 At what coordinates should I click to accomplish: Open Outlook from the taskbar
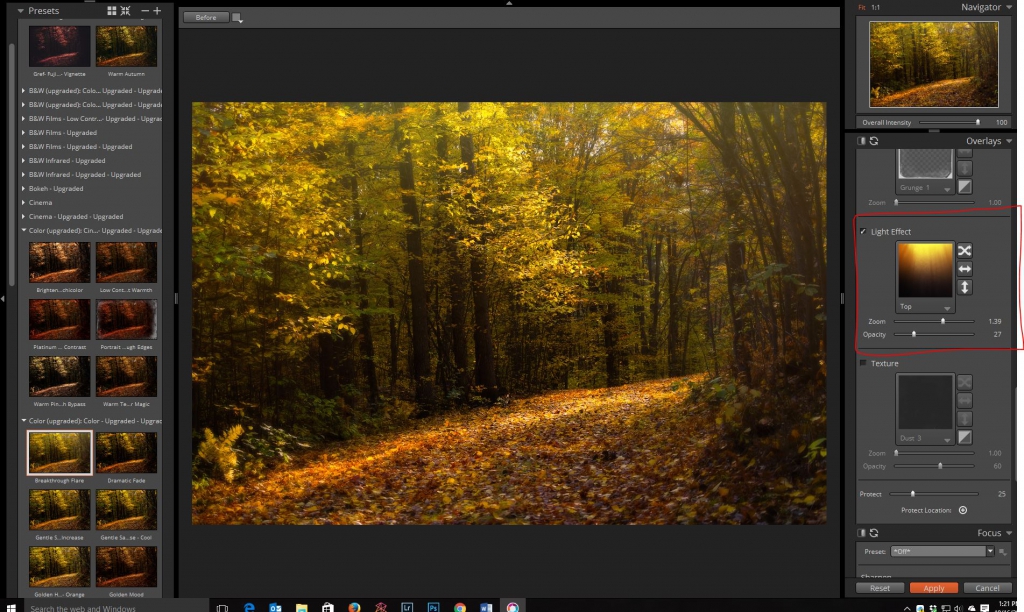[275, 607]
